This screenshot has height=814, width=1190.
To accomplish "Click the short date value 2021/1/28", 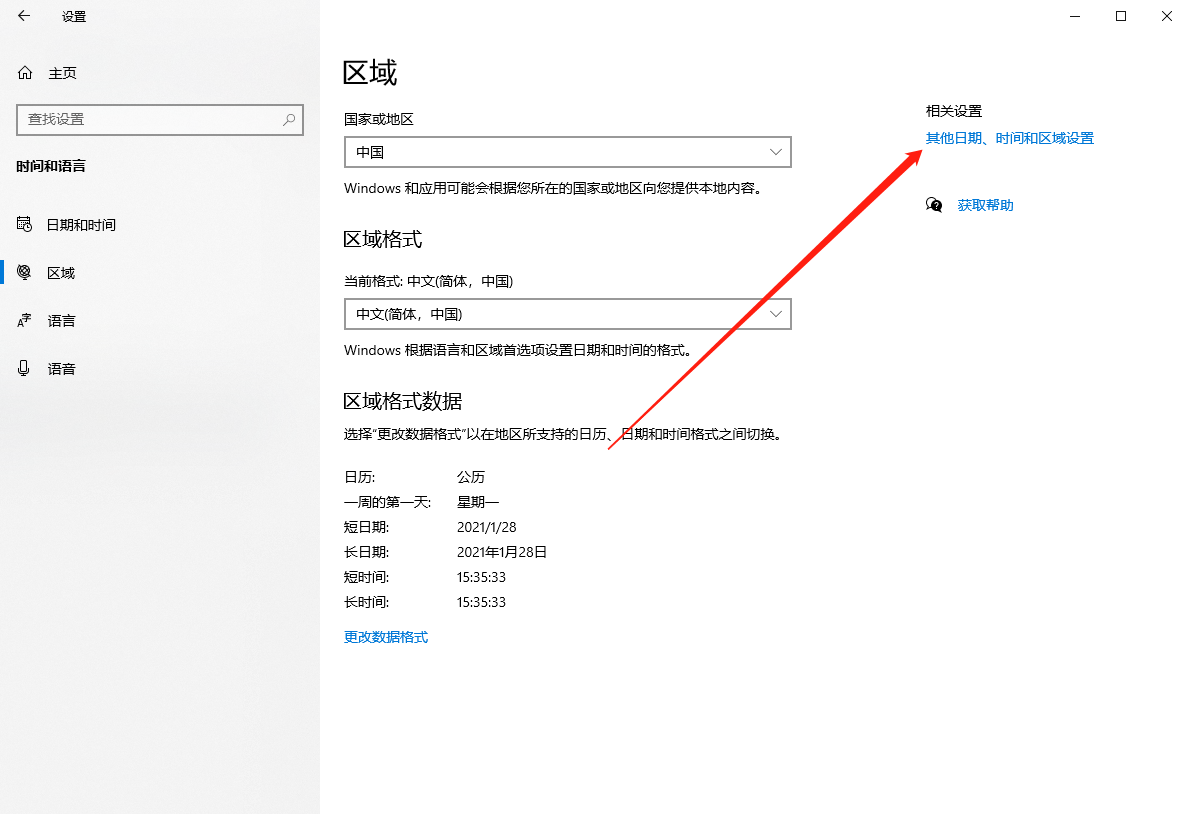I will pos(486,527).
